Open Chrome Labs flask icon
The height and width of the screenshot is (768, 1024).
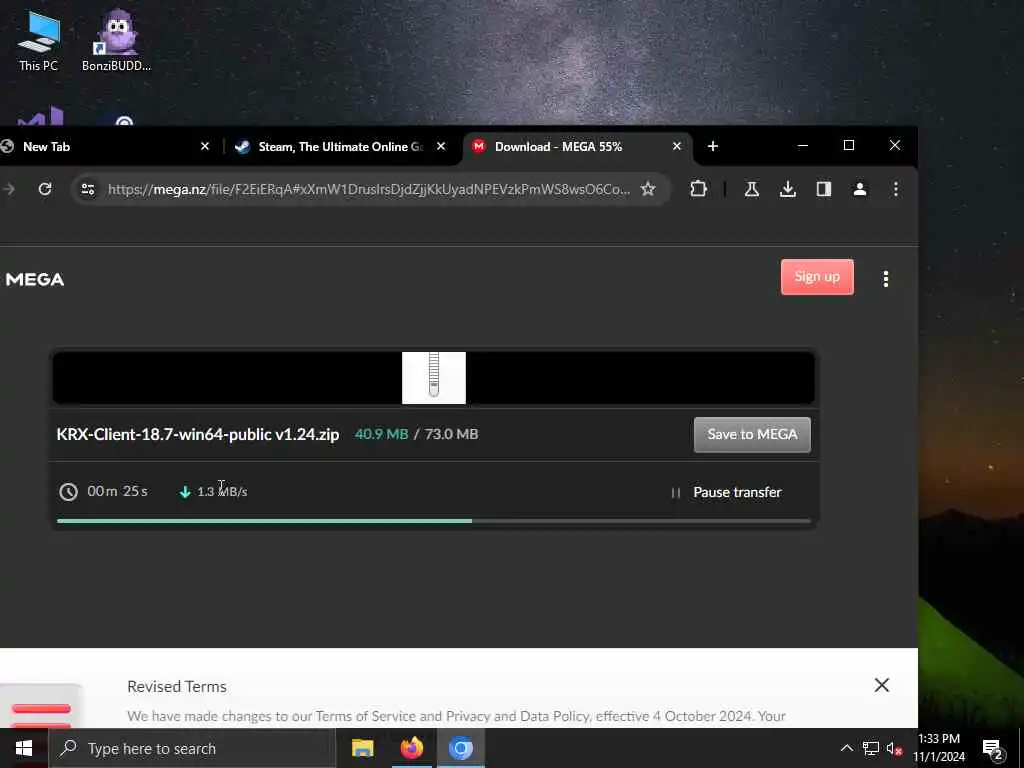click(x=752, y=189)
